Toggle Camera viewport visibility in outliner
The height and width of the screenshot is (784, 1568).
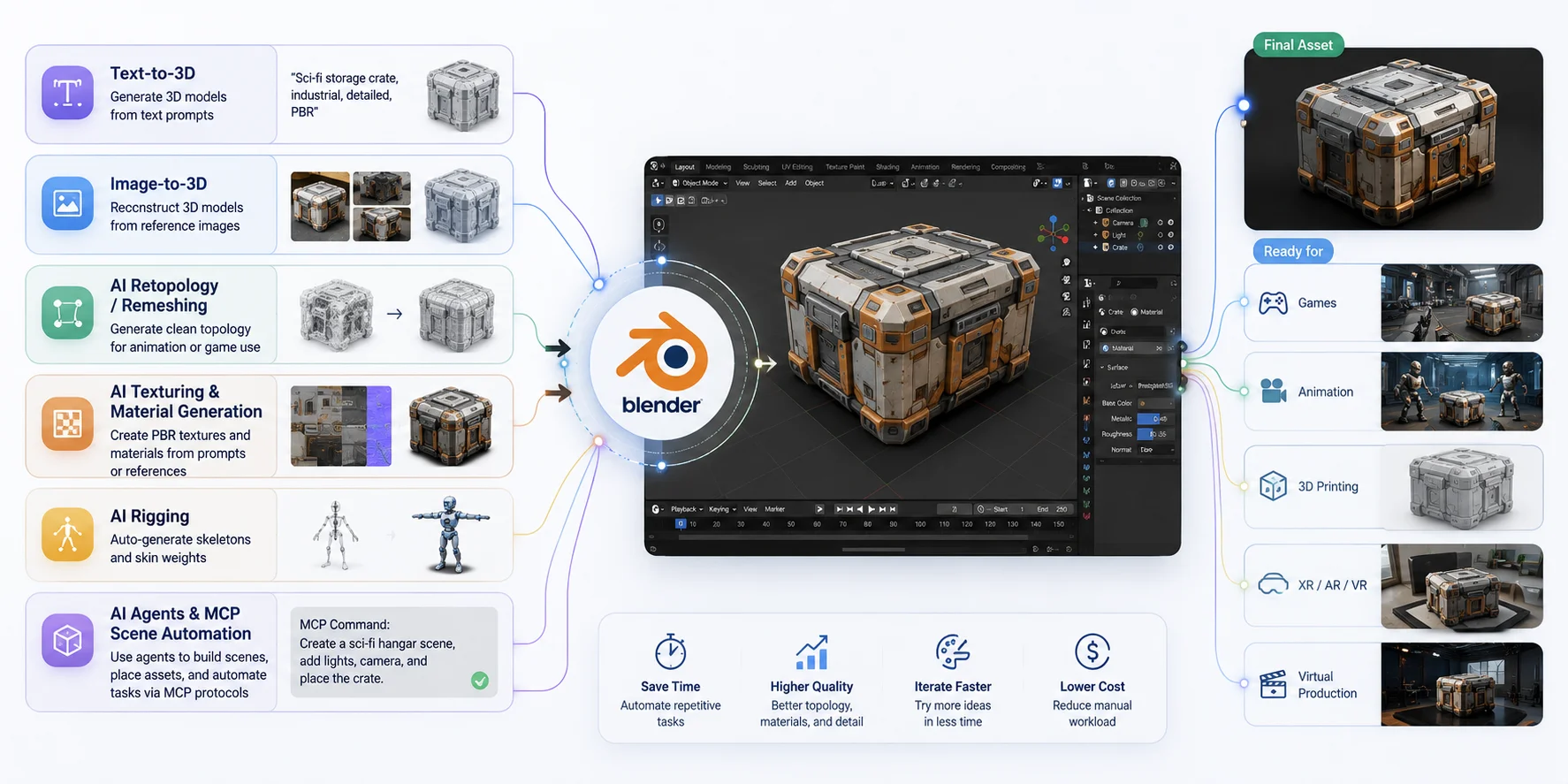click(x=1160, y=223)
